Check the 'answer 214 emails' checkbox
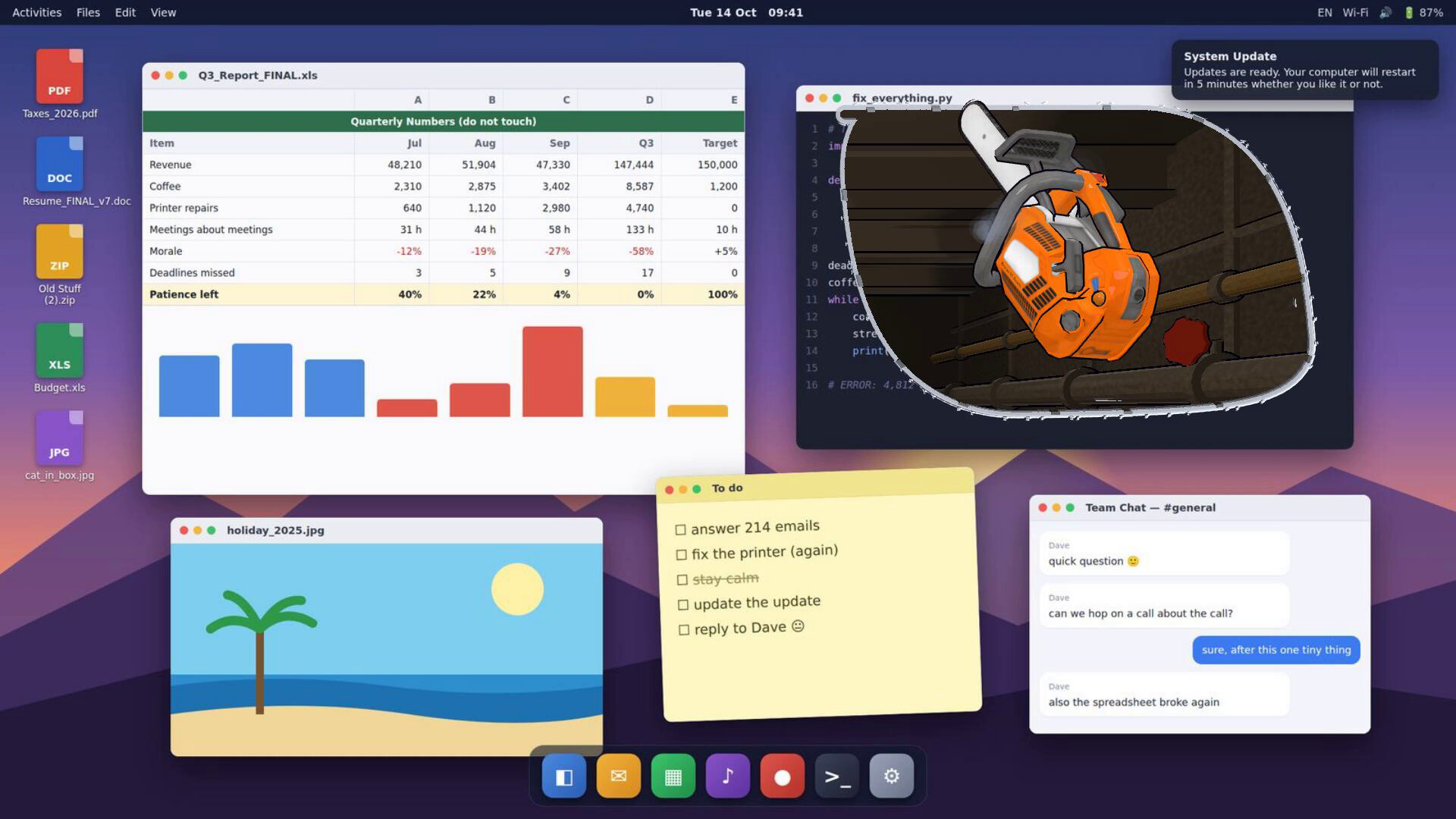Viewport: 1456px width, 819px height. (x=680, y=530)
